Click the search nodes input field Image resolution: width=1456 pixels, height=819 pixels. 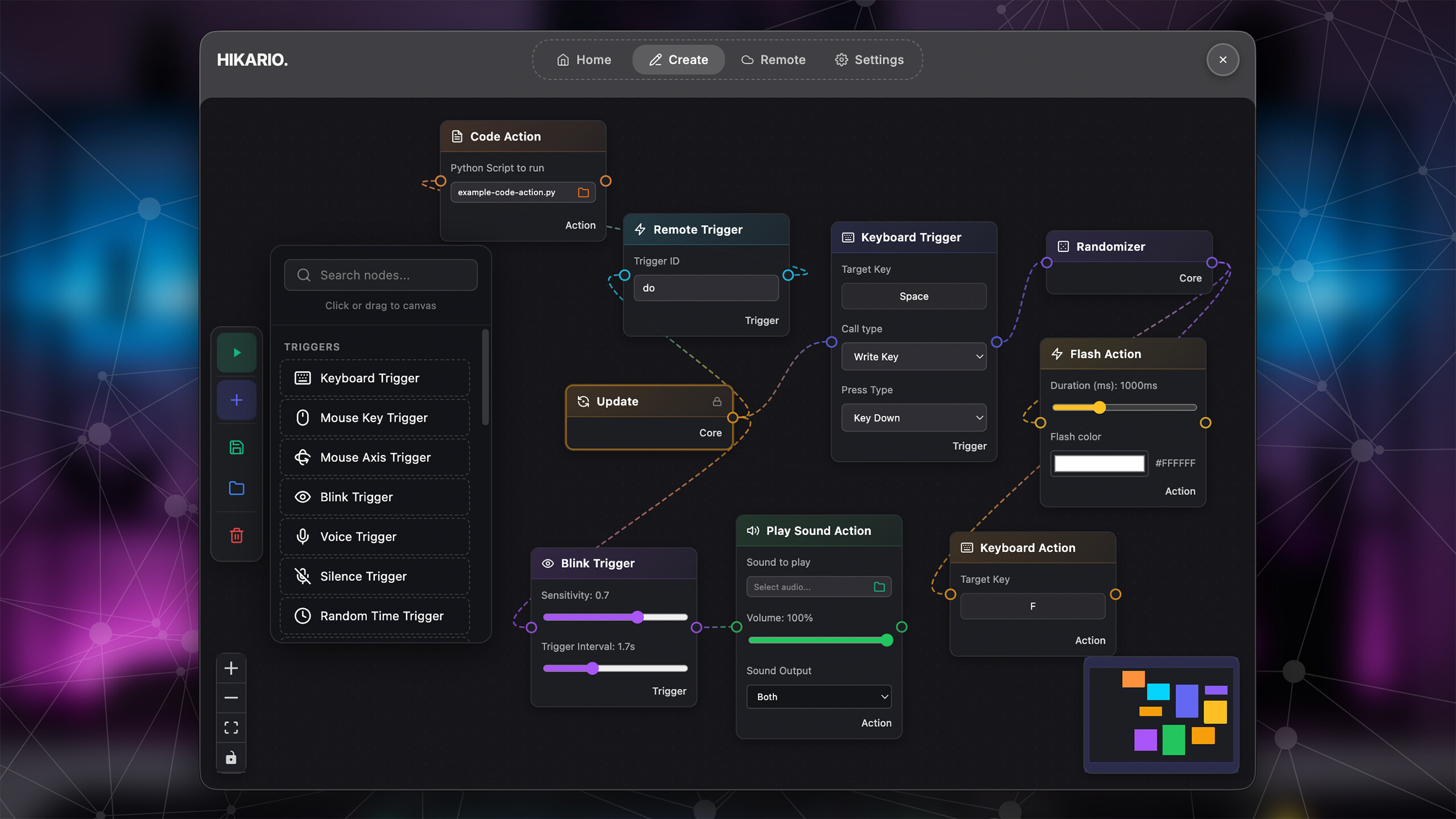[380, 275]
